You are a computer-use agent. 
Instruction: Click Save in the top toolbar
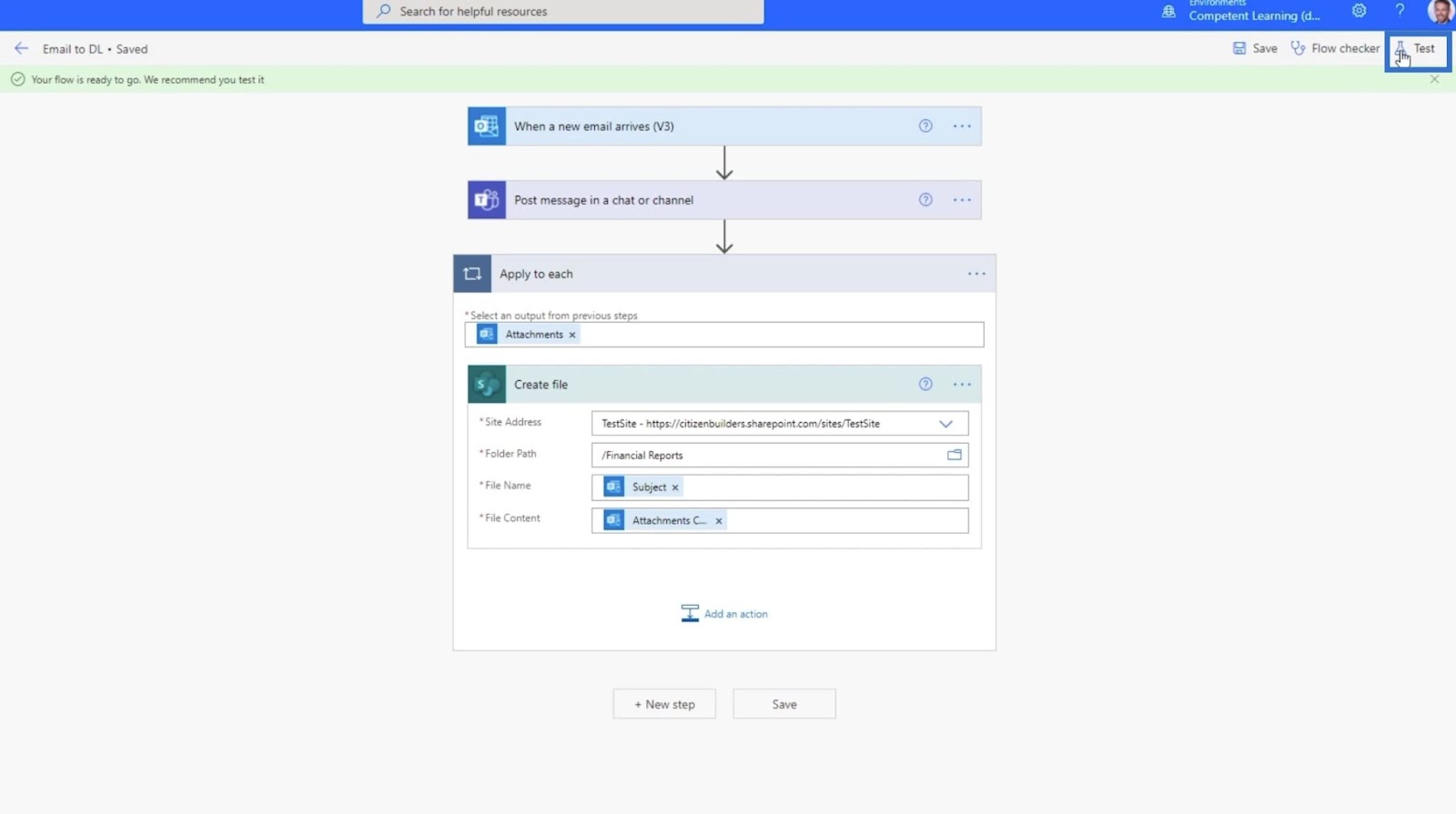(x=1255, y=48)
